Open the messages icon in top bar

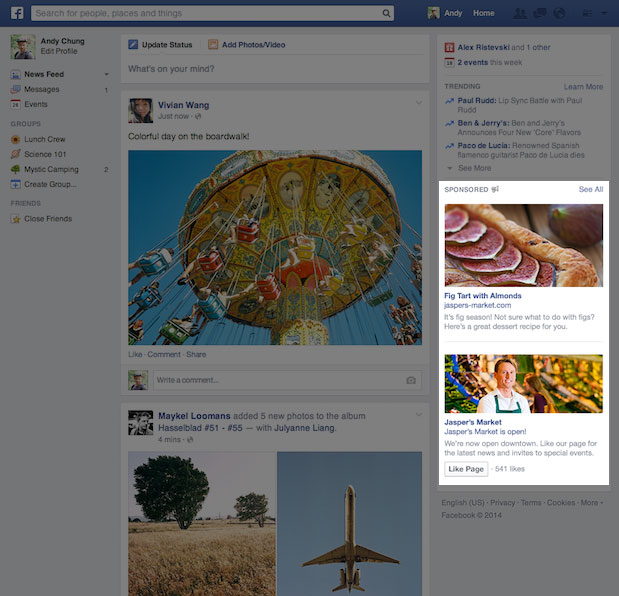pyautogui.click(x=540, y=14)
